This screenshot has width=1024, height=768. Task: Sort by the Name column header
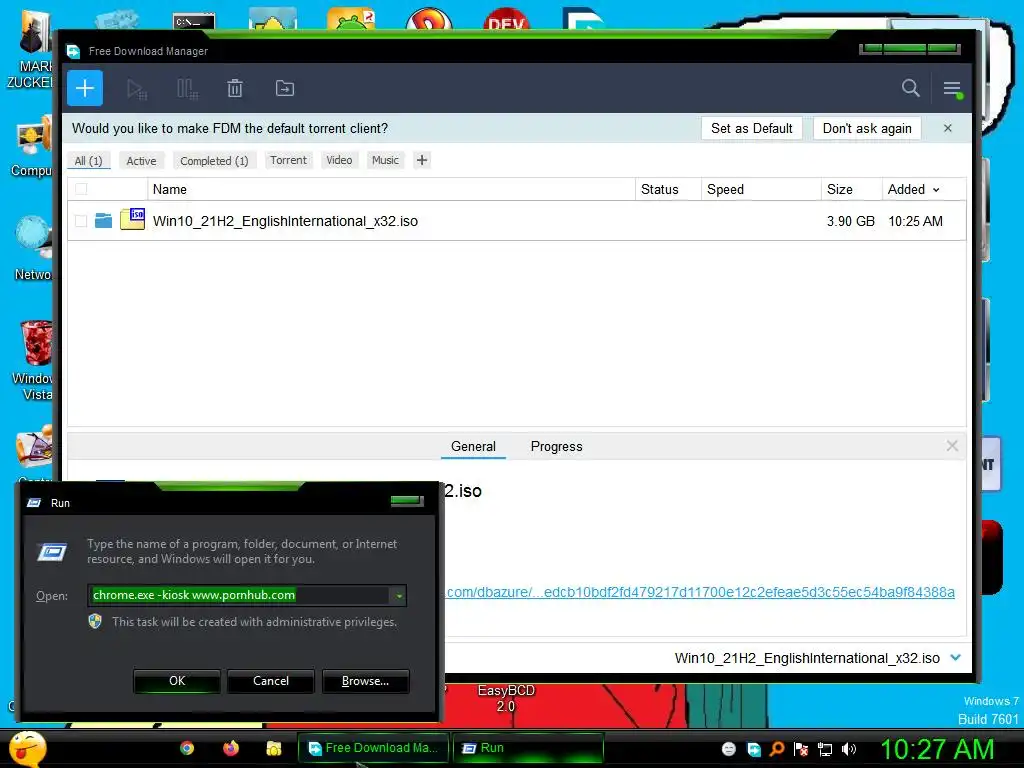(391, 189)
